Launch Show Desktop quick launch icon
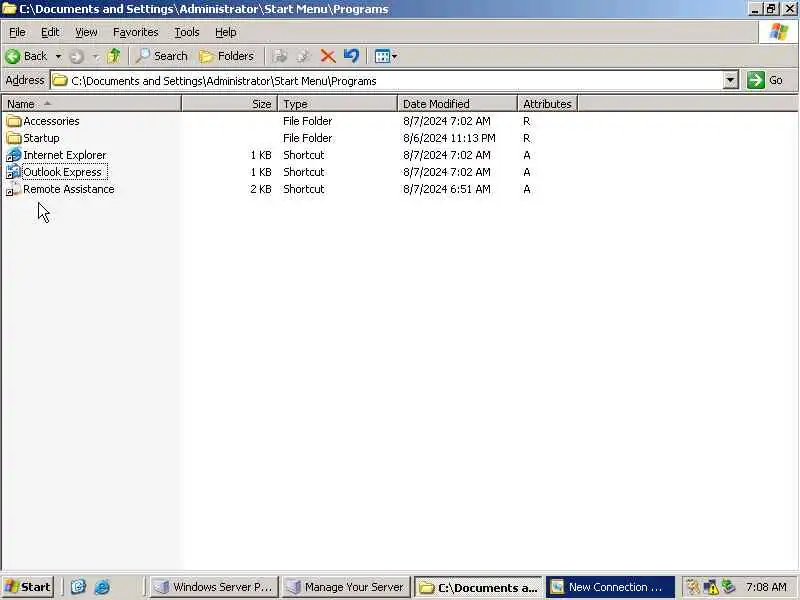The height and width of the screenshot is (600, 800). click(x=78, y=587)
